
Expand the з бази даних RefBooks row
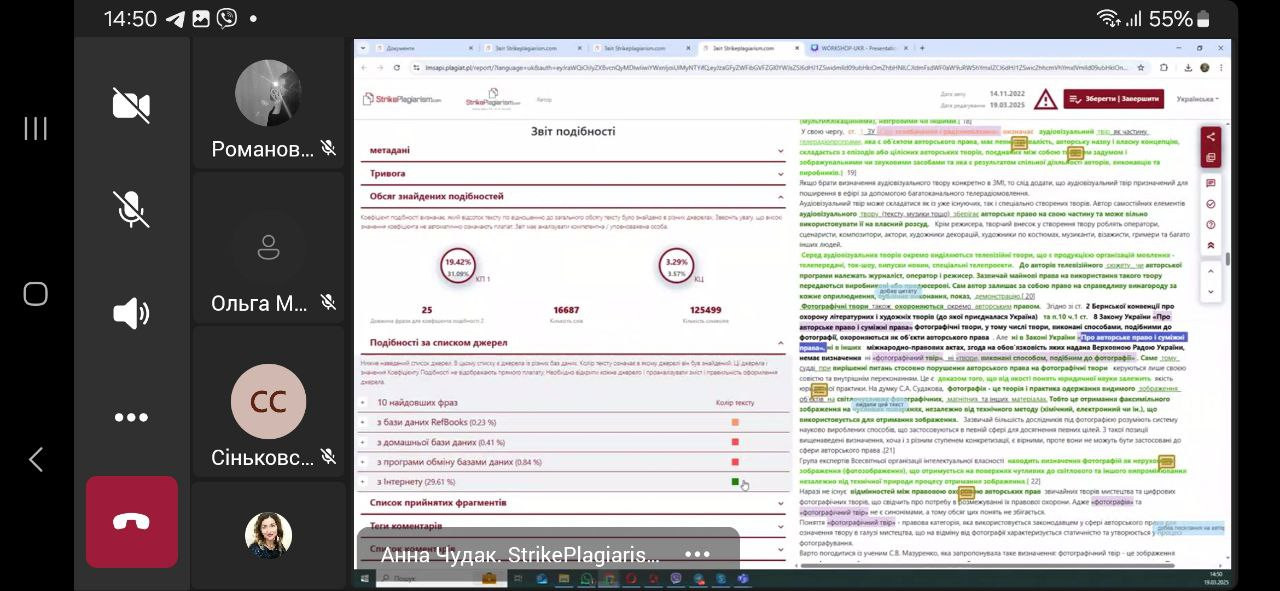(363, 422)
